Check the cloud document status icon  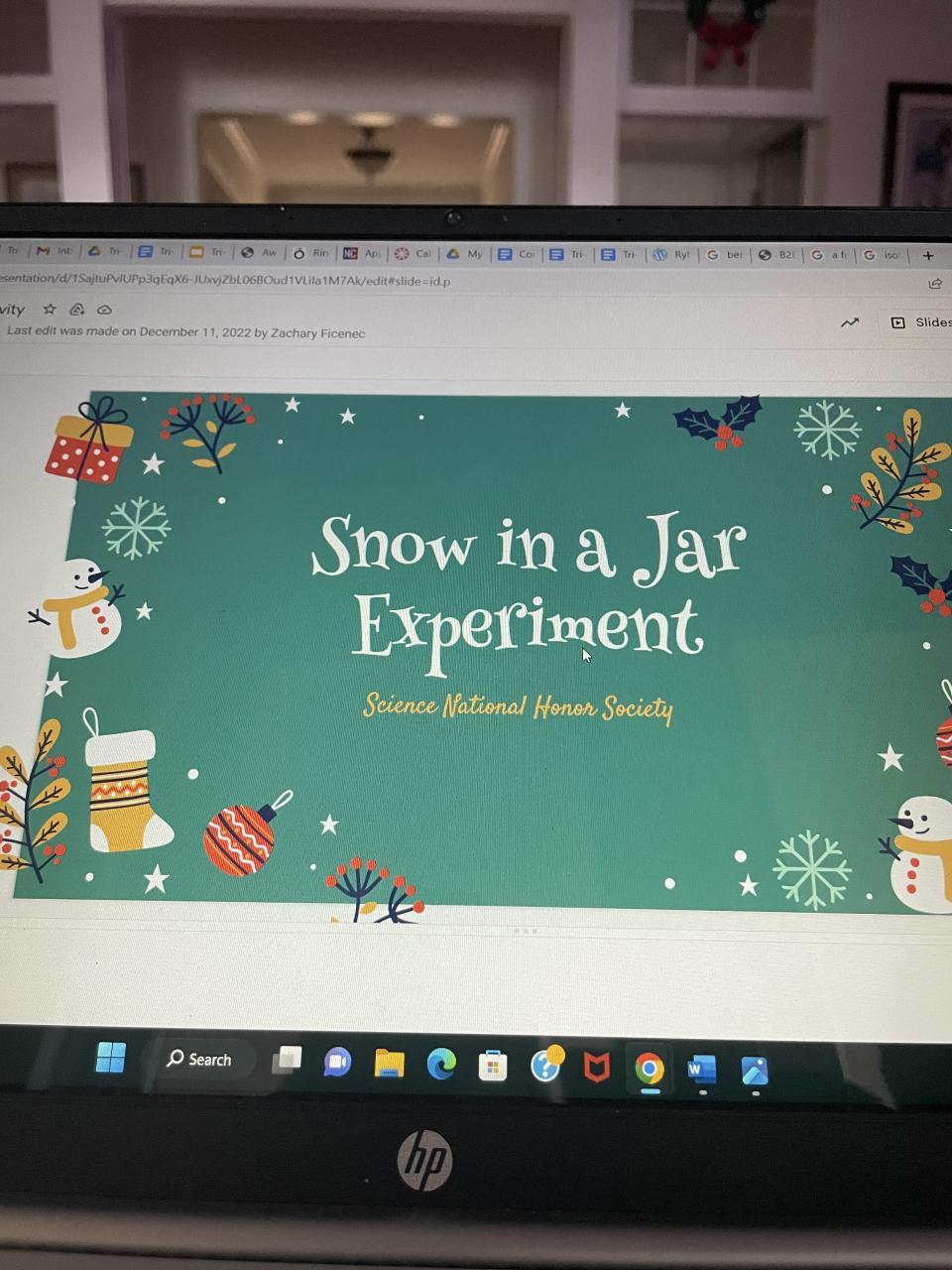(x=104, y=310)
